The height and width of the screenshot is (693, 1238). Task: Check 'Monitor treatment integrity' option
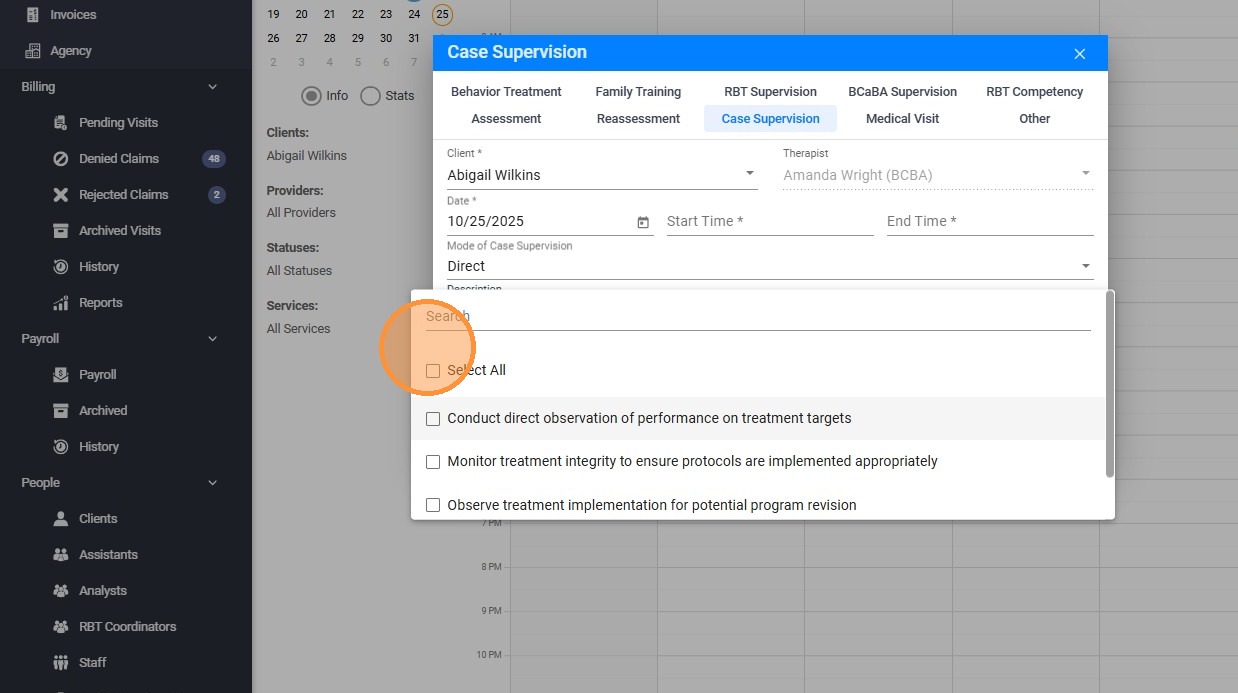(x=433, y=462)
